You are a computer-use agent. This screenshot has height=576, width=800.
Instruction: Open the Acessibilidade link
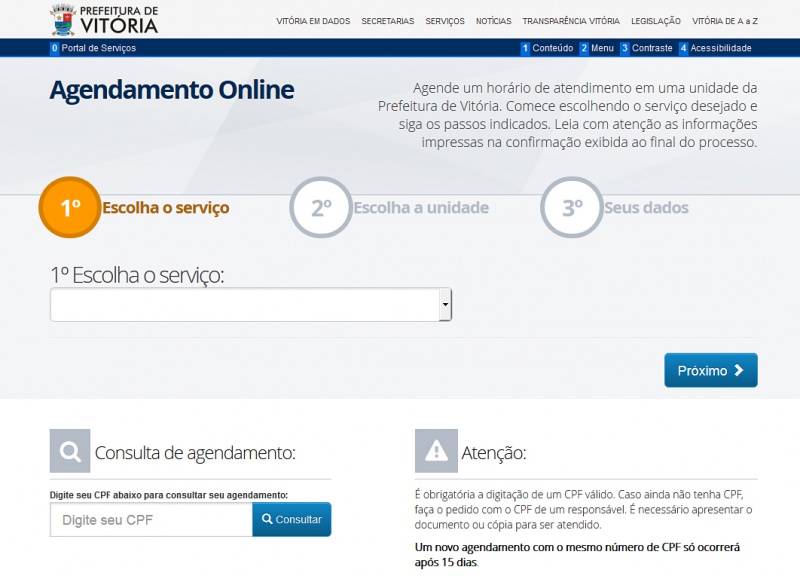(715, 48)
